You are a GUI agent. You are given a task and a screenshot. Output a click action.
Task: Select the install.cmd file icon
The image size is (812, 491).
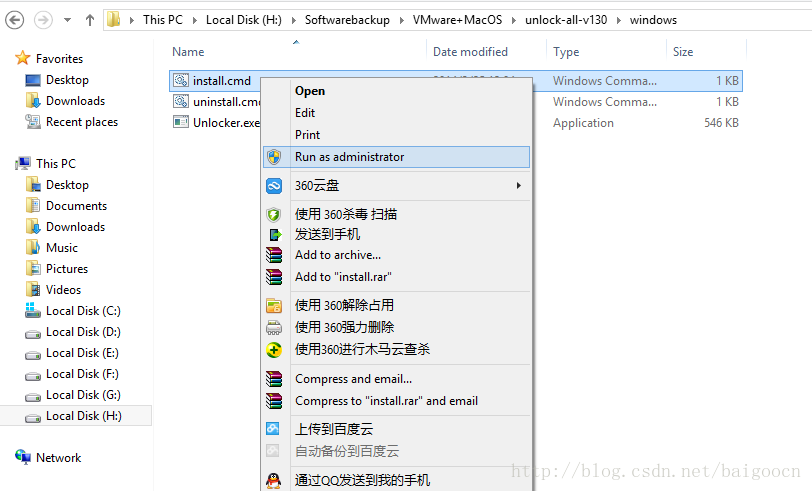[181, 80]
